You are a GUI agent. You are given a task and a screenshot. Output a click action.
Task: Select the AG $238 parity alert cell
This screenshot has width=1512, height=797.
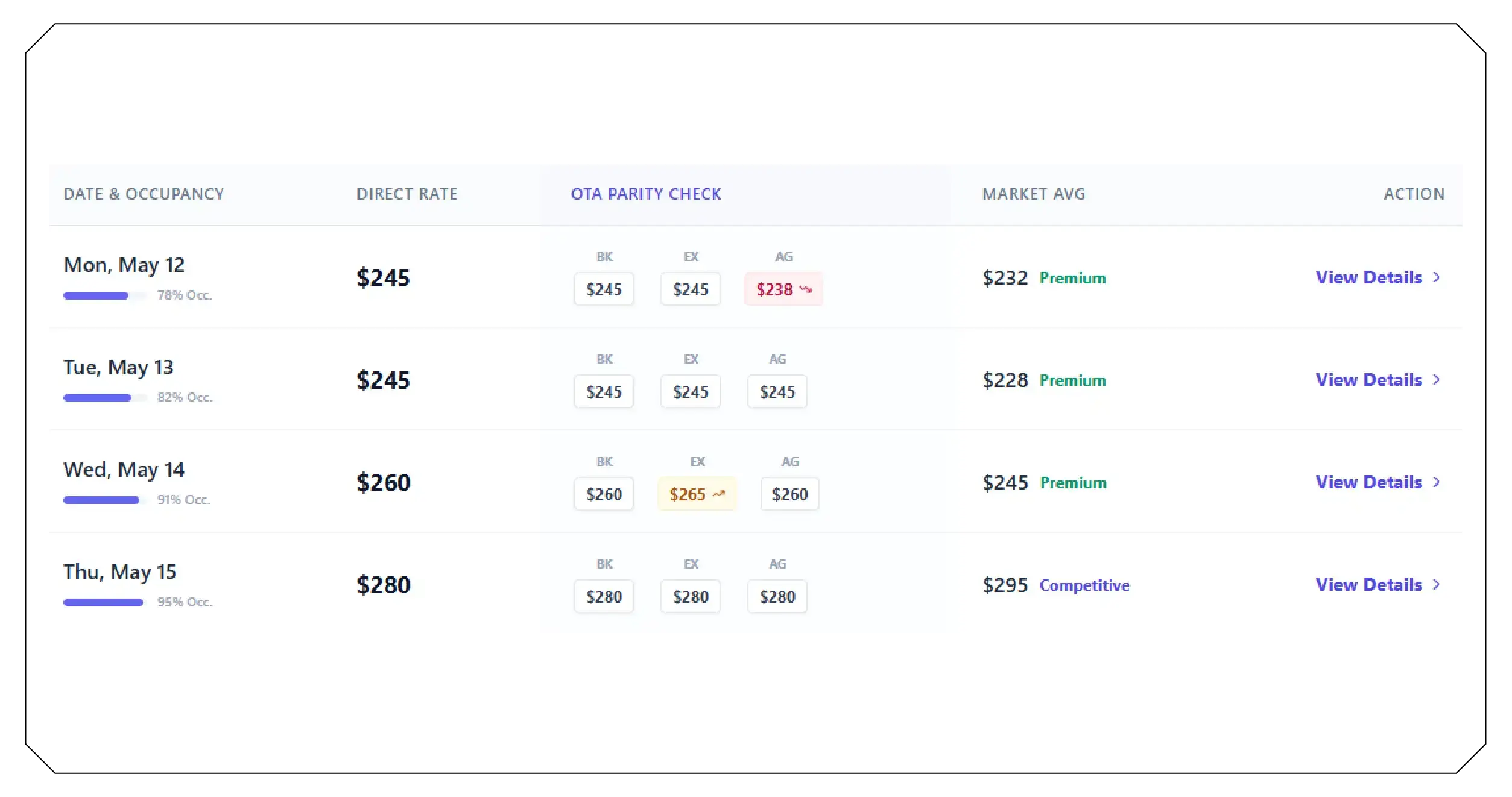coord(783,290)
